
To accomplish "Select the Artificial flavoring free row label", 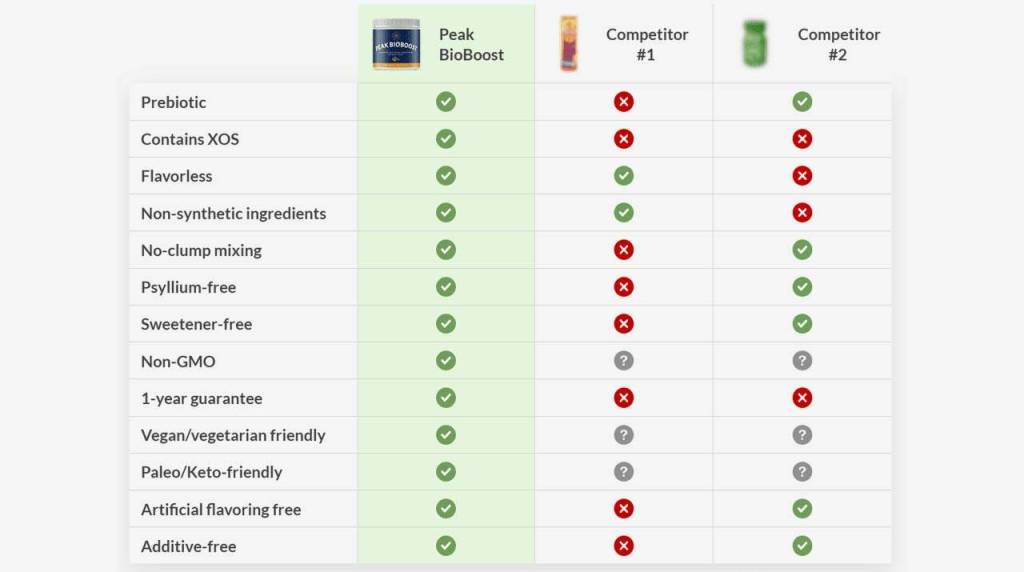I will tap(221, 509).
